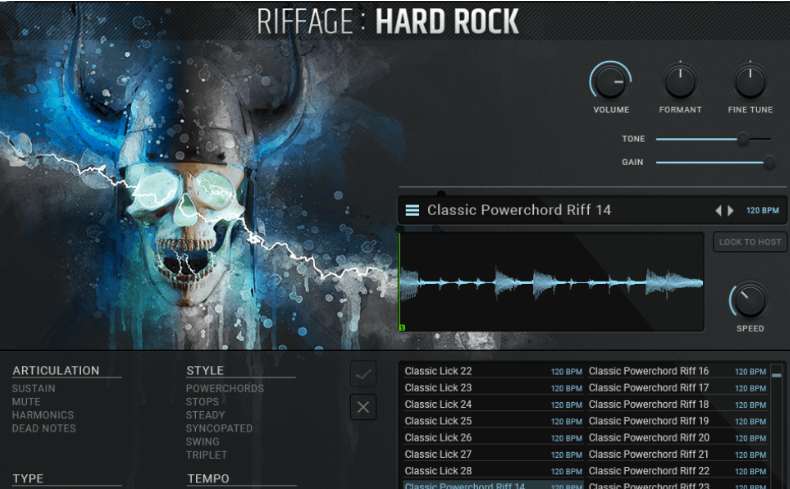Filter by Steady style

[205, 415]
